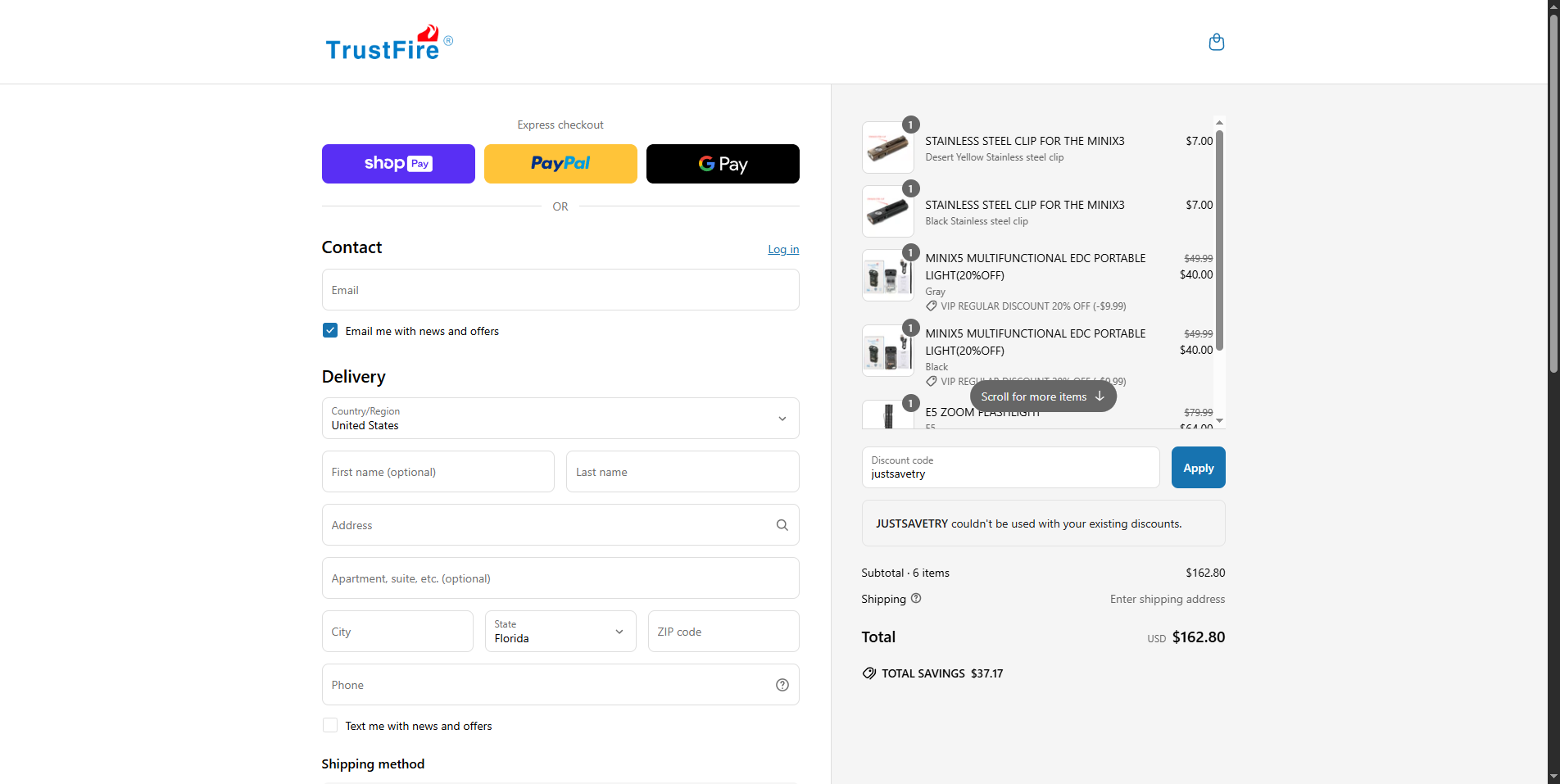Screen dimensions: 1560x784
Task: Click the Log in link
Action: coord(783,249)
